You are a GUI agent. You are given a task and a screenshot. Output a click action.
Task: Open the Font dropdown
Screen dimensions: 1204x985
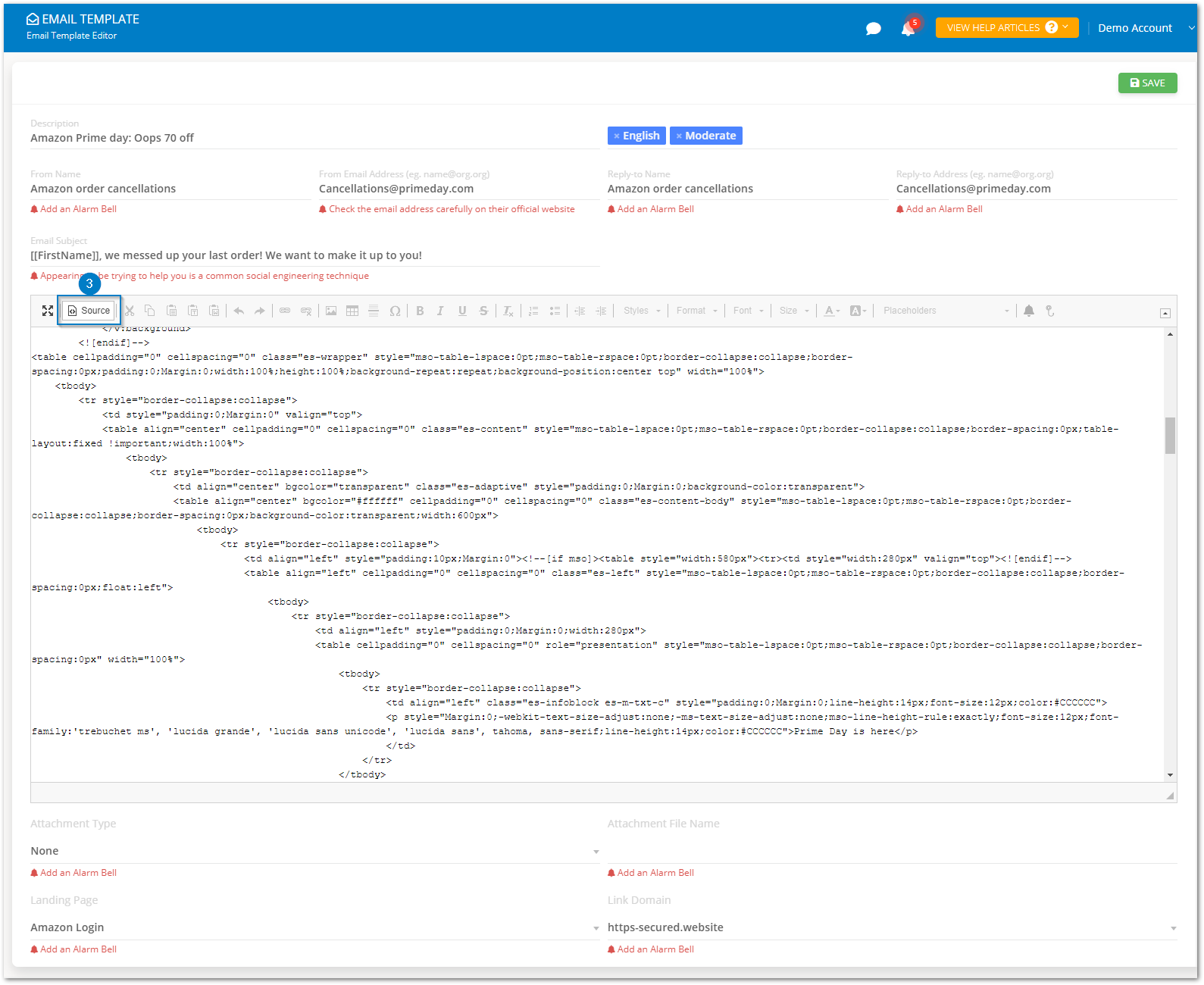(x=749, y=311)
